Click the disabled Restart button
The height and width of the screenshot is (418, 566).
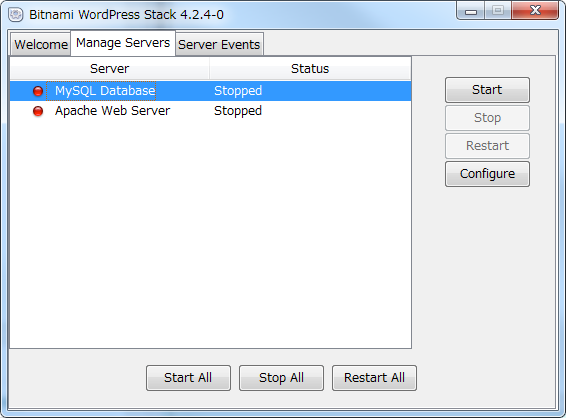(487, 146)
